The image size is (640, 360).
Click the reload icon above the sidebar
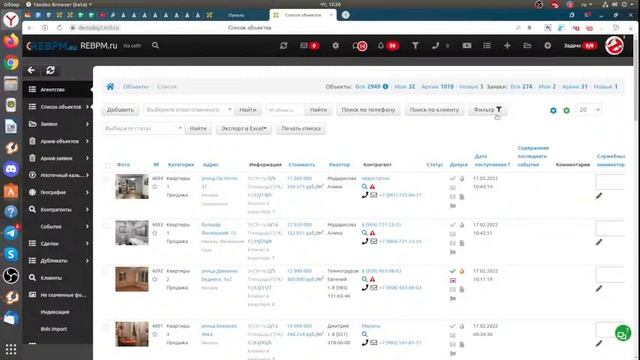(50, 70)
